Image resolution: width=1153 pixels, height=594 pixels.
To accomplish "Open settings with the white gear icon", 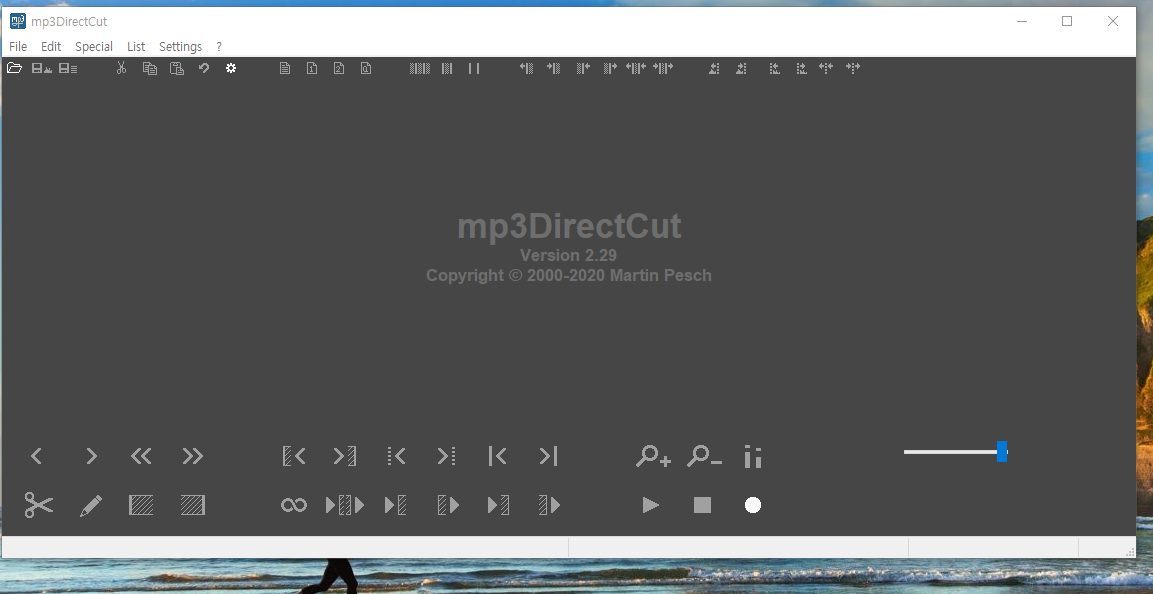I will (x=231, y=68).
